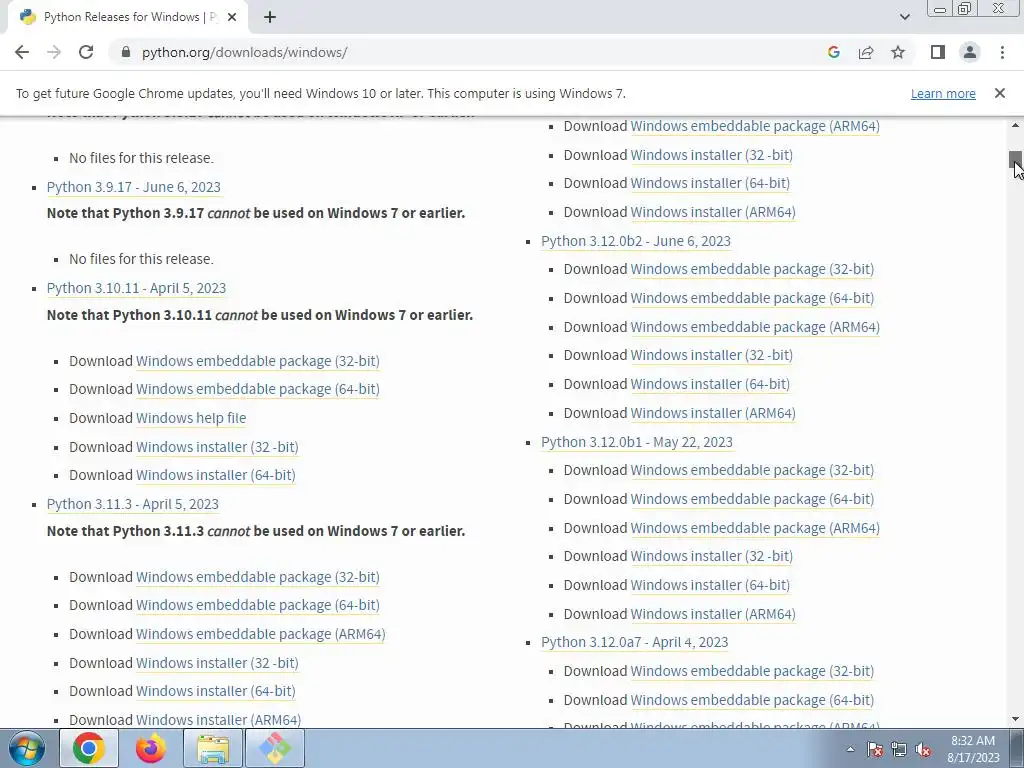
Task: Open the Python 3.12.0a7 - April 4, 2023 release
Action: [634, 642]
